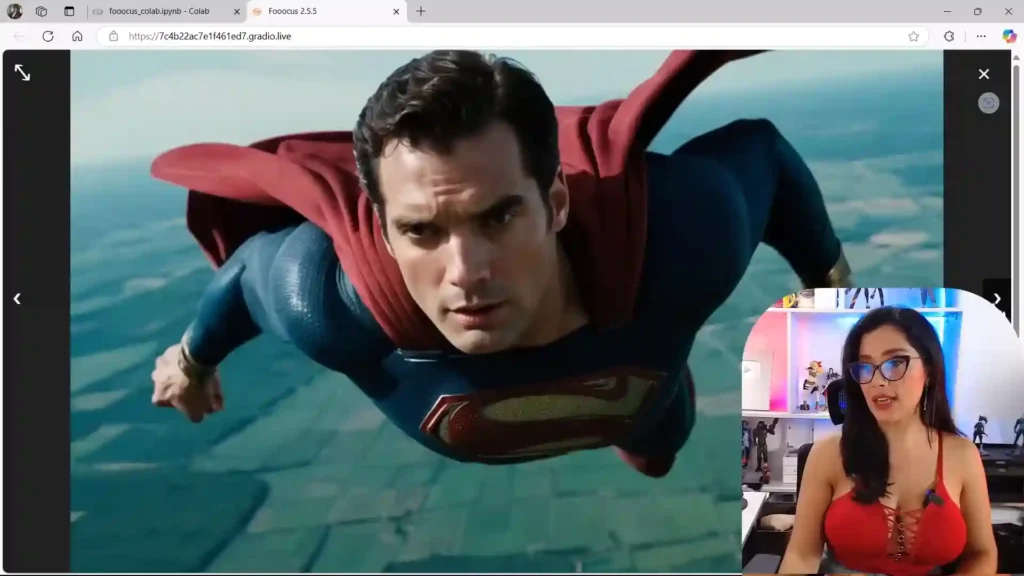Toggle the favorites star for the gradio.live page
This screenshot has height=576, width=1024.
point(913,36)
